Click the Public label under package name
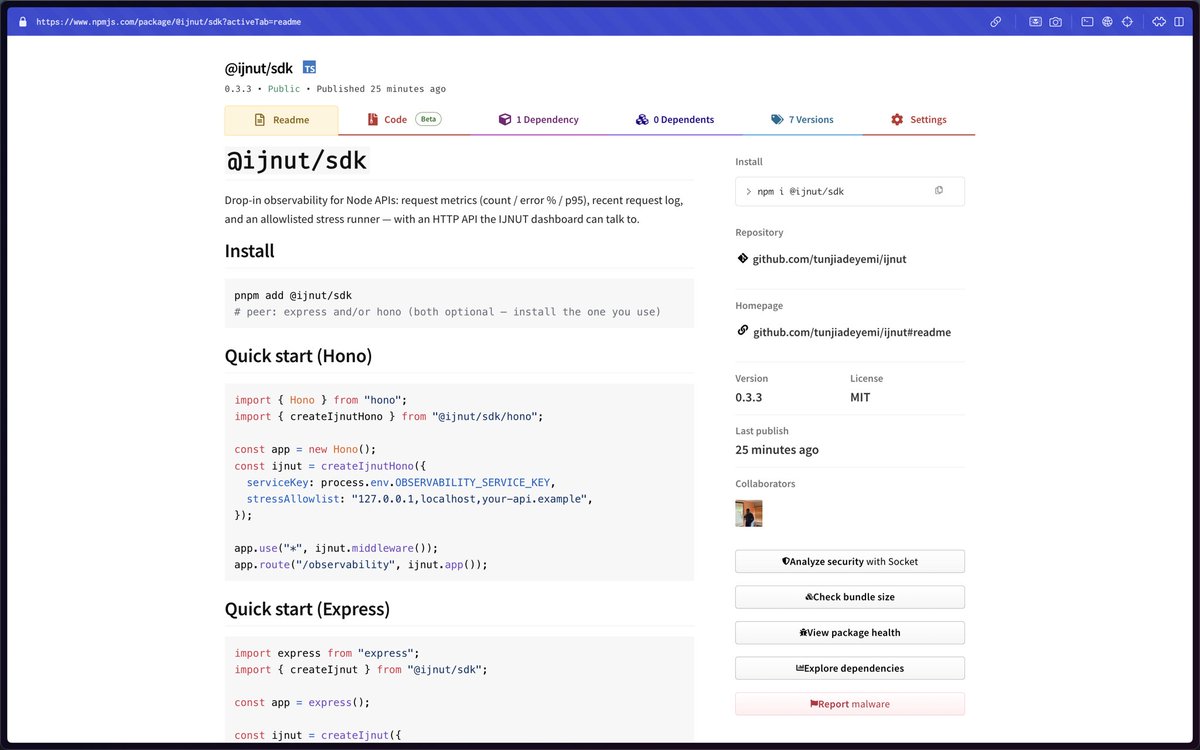This screenshot has width=1200, height=750. [284, 89]
